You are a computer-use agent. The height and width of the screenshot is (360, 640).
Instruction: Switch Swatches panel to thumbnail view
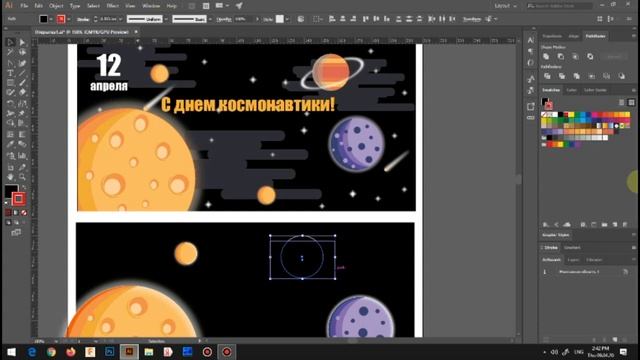(631, 102)
